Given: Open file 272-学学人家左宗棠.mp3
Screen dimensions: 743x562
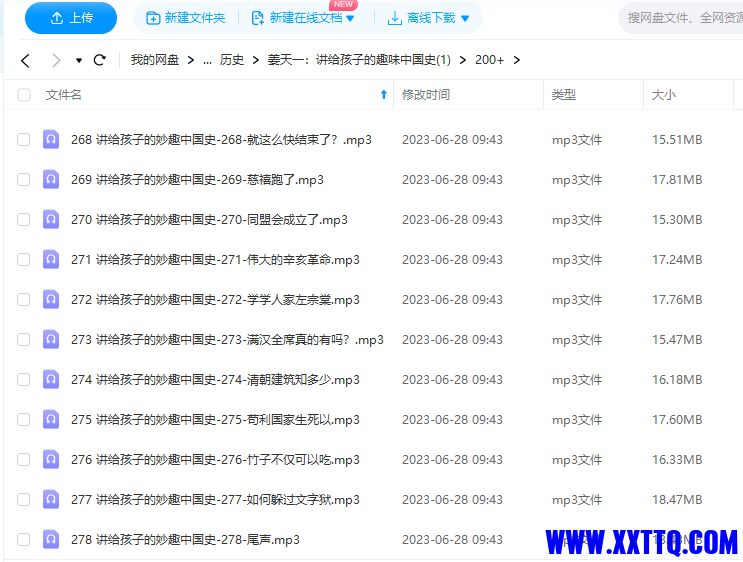Looking at the screenshot, I should point(215,299).
